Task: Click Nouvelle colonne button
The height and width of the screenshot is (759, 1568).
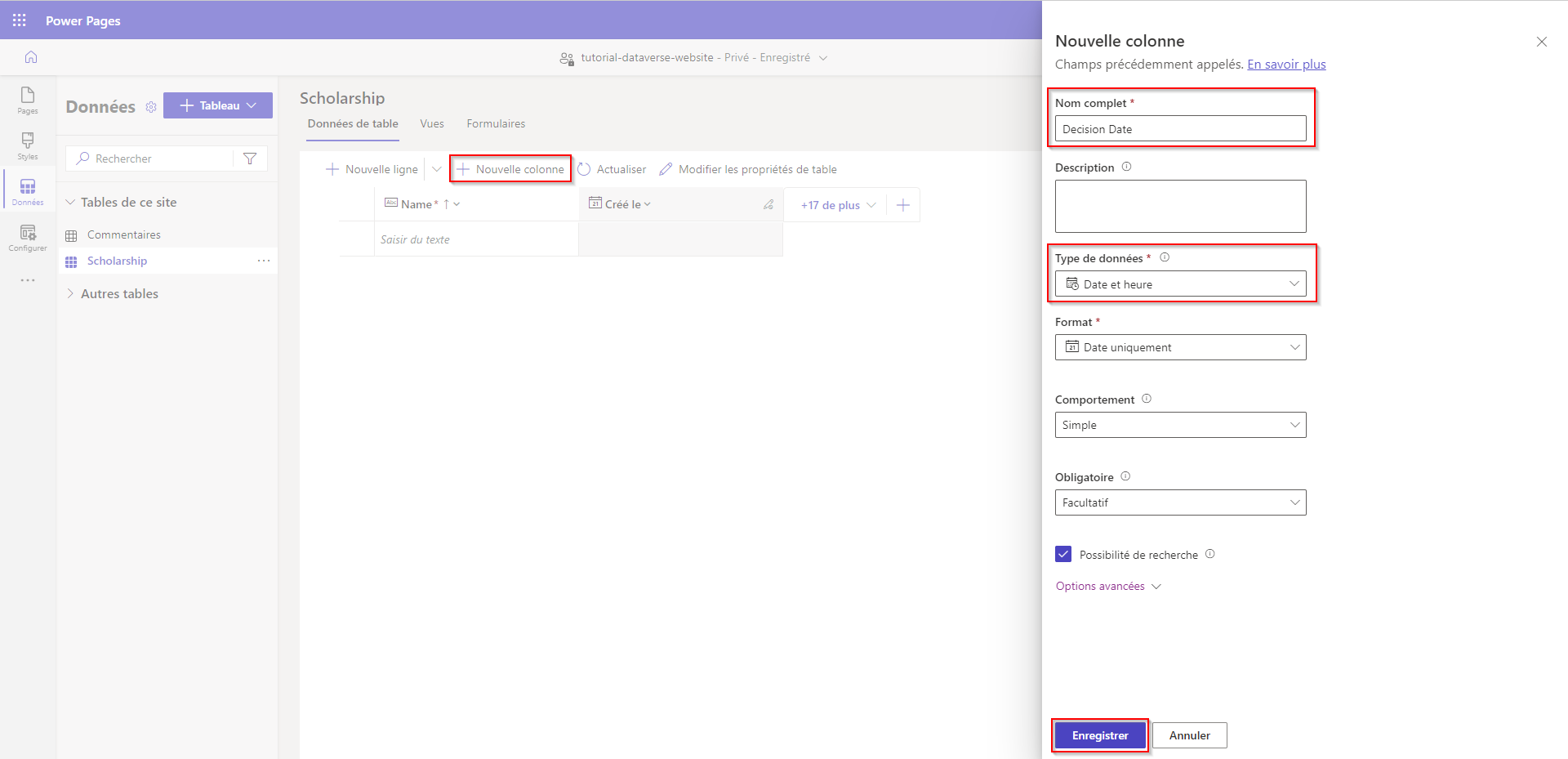Action: pyautogui.click(x=511, y=169)
